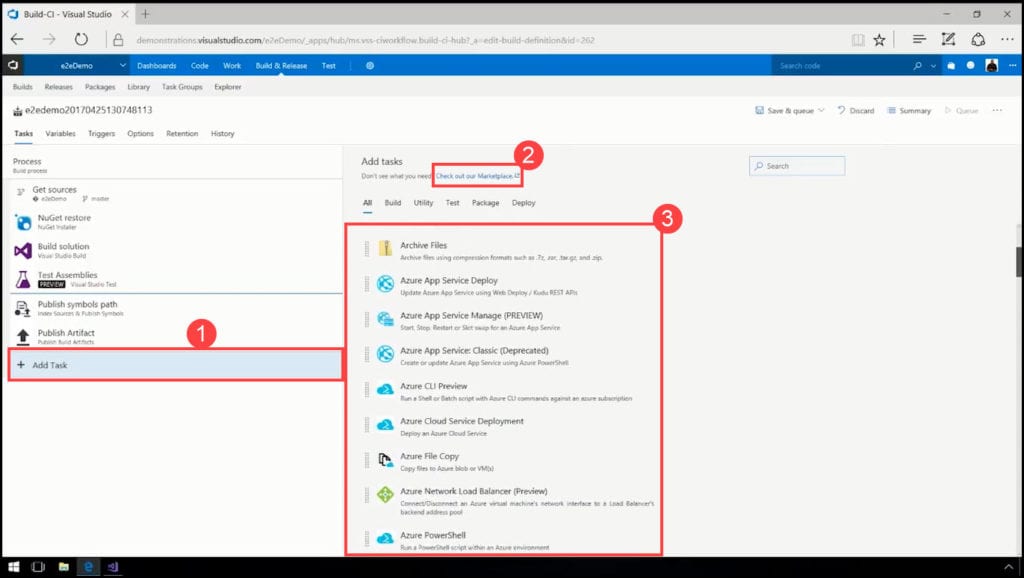Open the Build & Release hub

[281, 66]
